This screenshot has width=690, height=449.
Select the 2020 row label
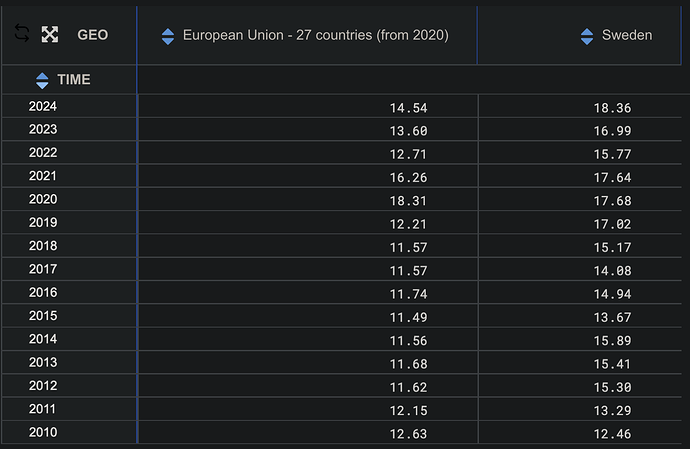point(43,199)
